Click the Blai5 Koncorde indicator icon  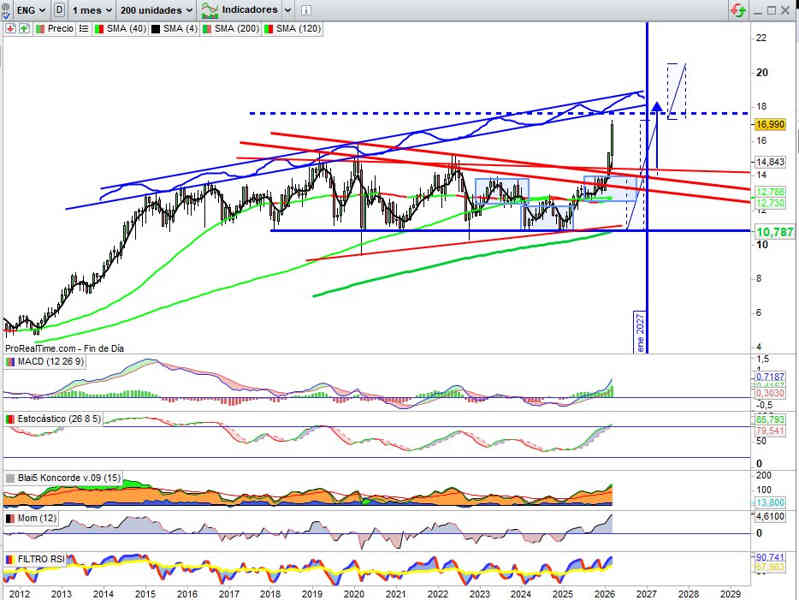coord(10,478)
